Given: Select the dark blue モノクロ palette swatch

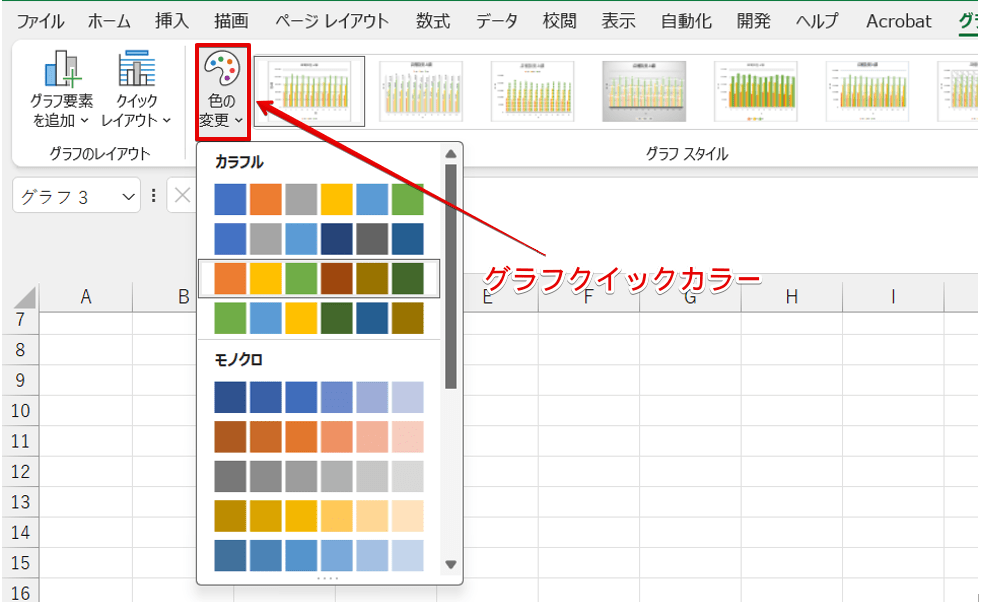Looking at the screenshot, I should 230,397.
